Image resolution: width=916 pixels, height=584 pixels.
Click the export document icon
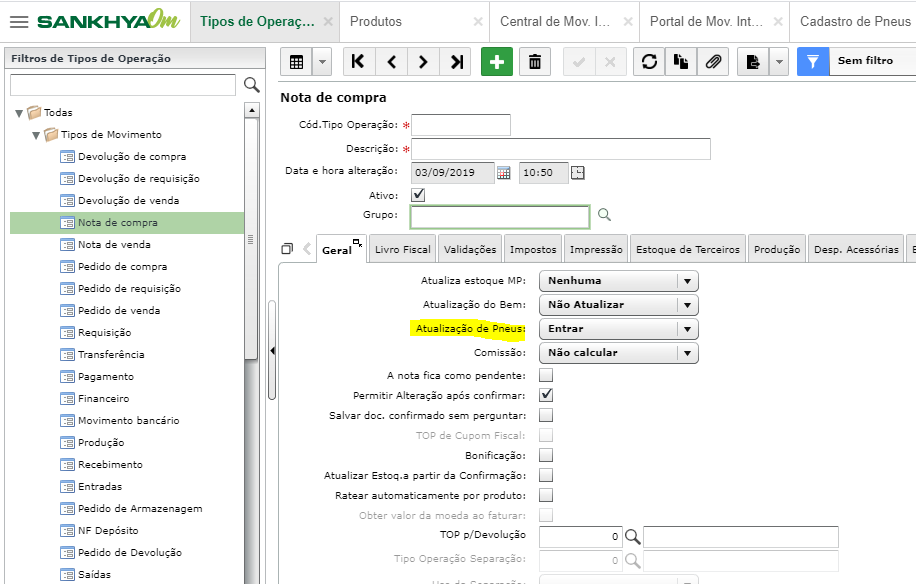point(753,61)
